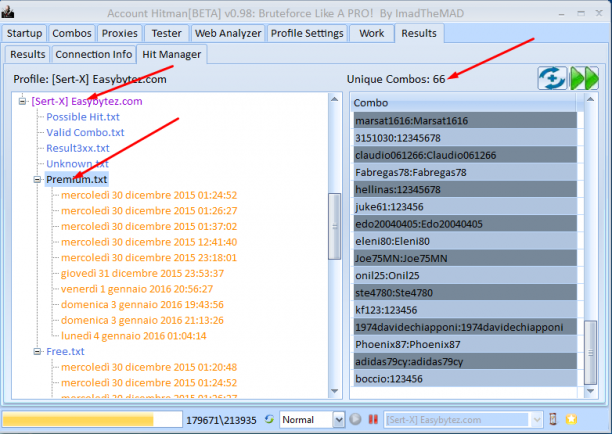Collapse the Premium.txt tree node
This screenshot has height=434, width=612.
pyautogui.click(x=37, y=180)
